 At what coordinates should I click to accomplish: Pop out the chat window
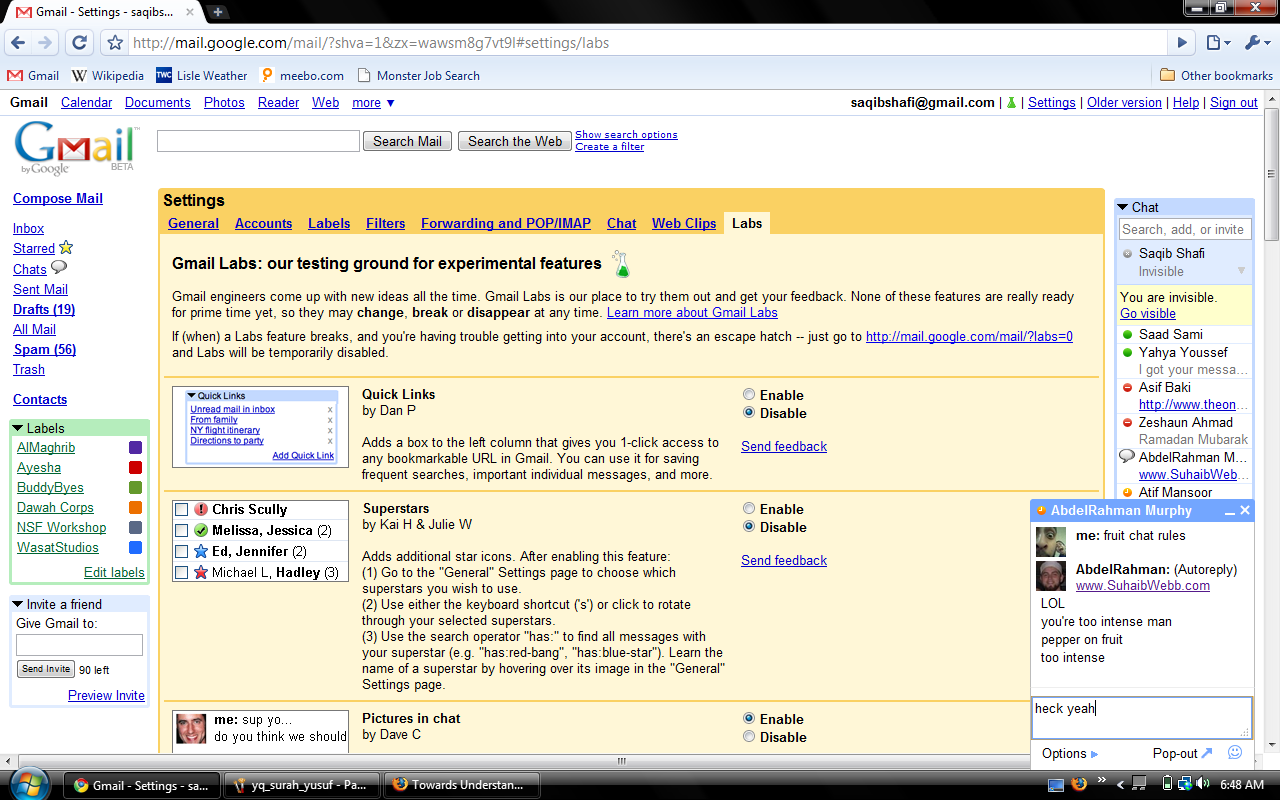point(1183,753)
